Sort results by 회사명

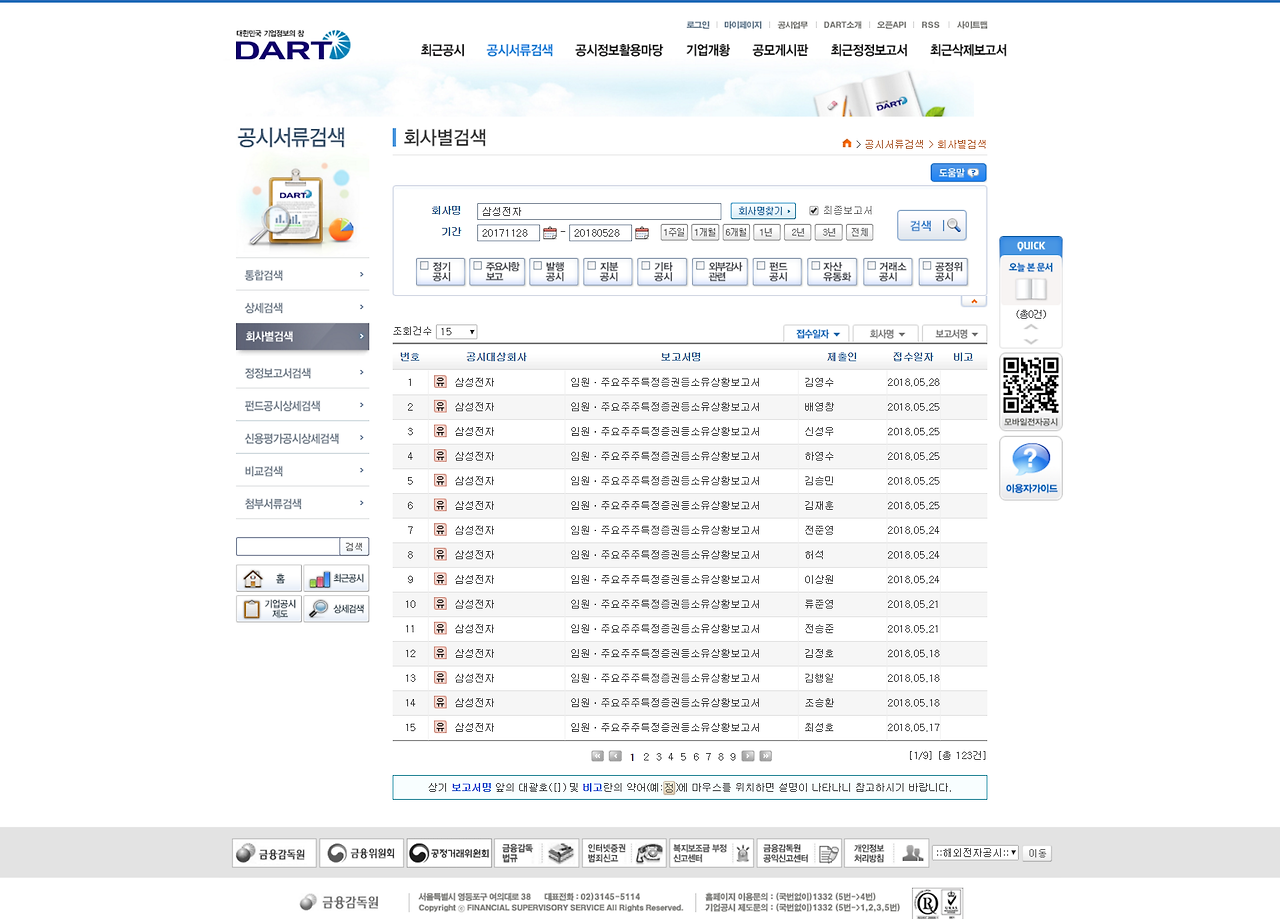[886, 334]
